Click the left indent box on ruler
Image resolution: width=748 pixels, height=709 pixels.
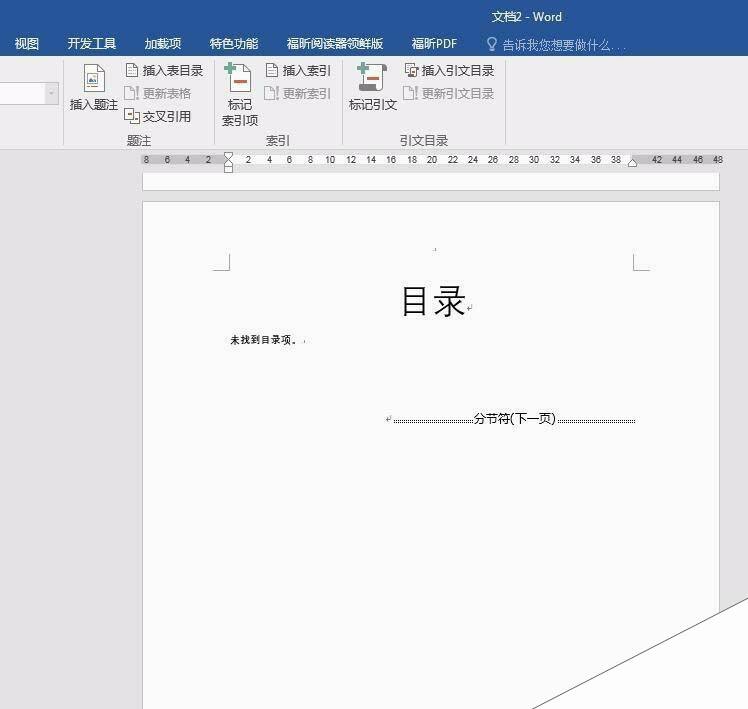pyautogui.click(x=229, y=169)
